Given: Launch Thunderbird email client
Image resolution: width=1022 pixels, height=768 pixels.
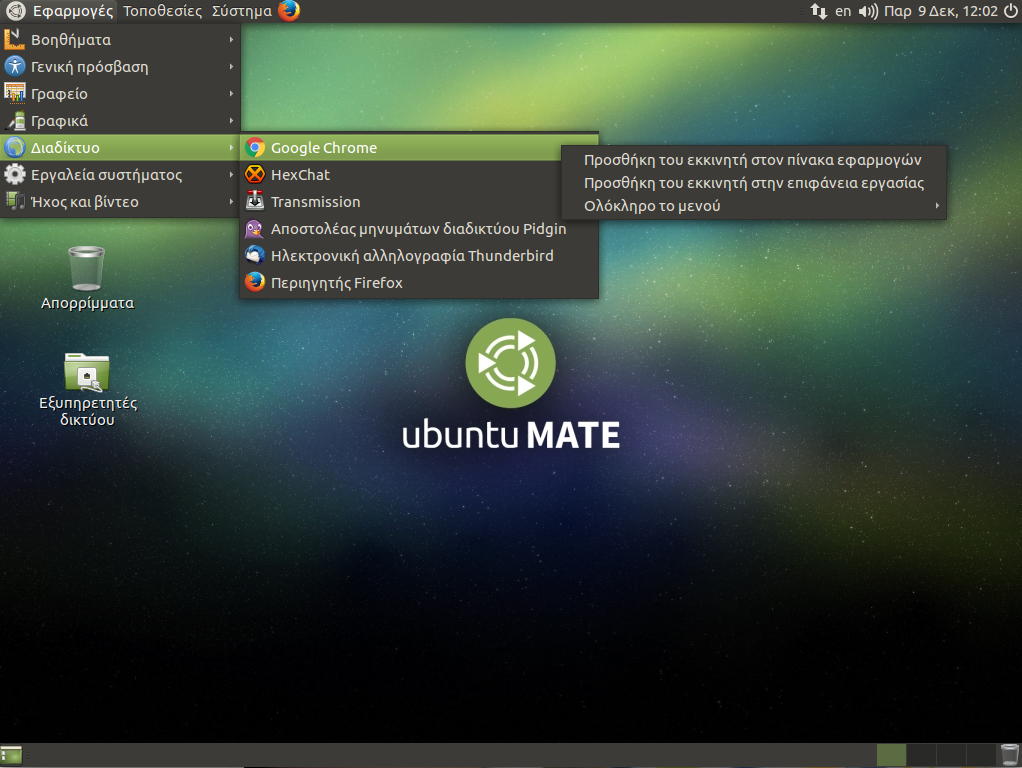Looking at the screenshot, I should (411, 256).
